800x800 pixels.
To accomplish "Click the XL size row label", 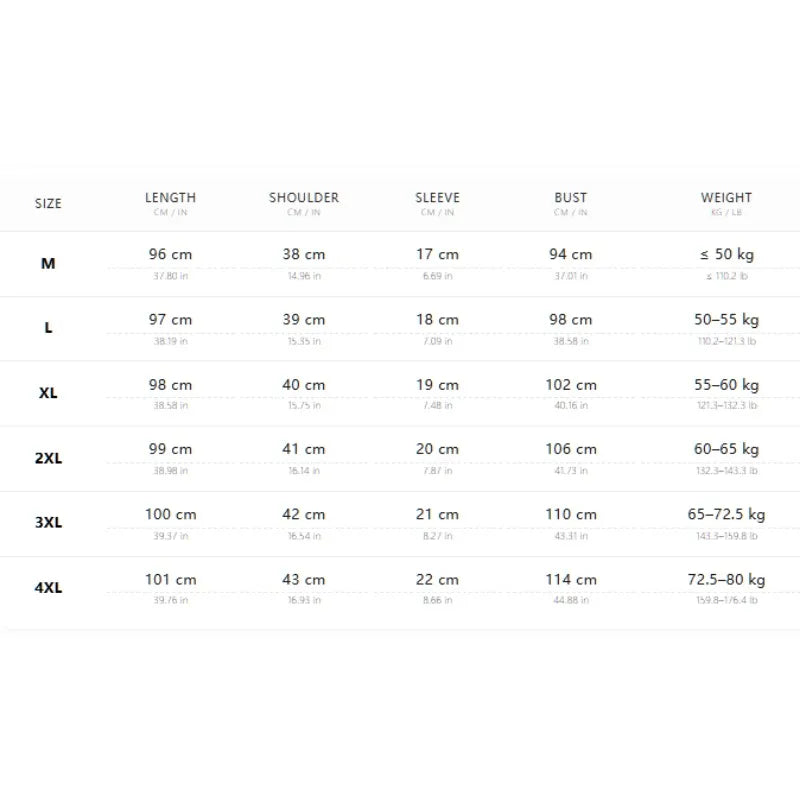I will pyautogui.click(x=48, y=393).
